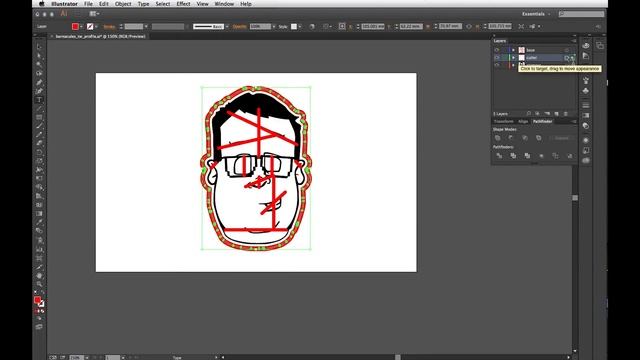Open the Window menu
The width and height of the screenshot is (640, 360).
tap(224, 4)
